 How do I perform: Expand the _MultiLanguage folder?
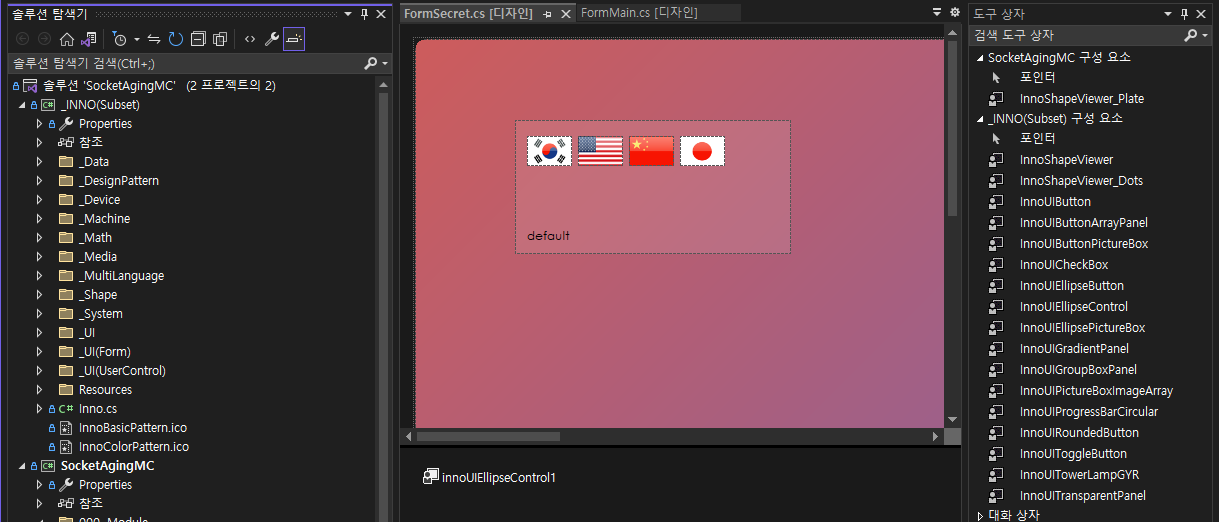pyautogui.click(x=39, y=275)
